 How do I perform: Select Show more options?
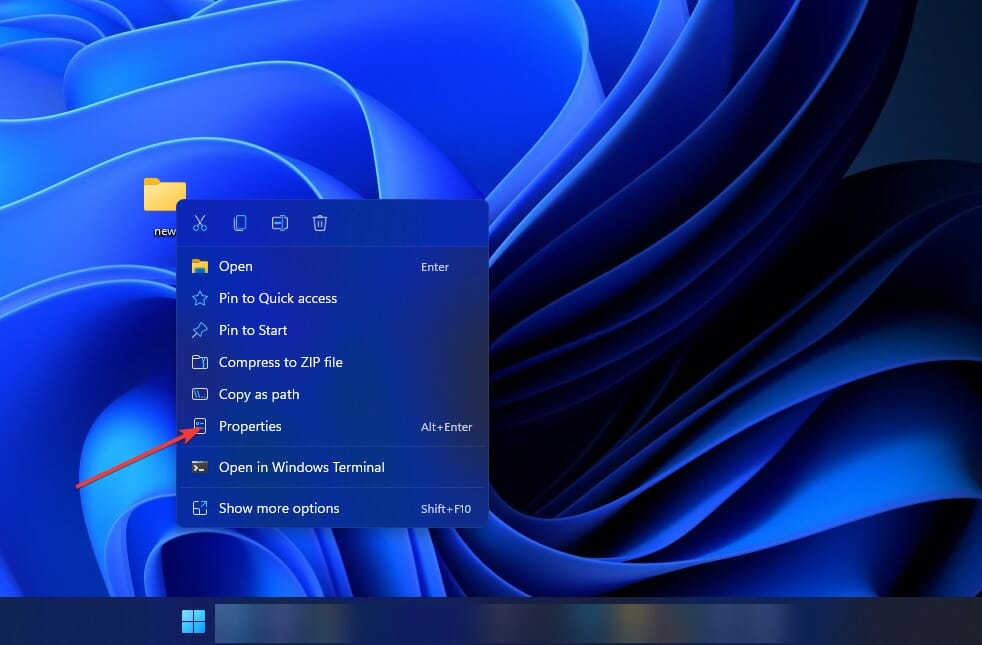333,508
